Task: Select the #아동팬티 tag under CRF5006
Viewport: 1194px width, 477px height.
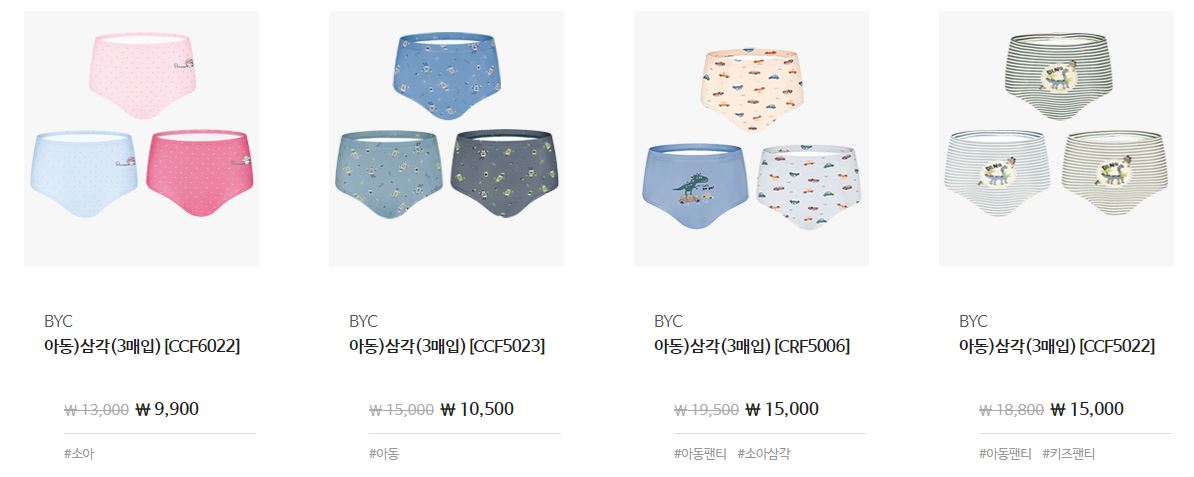Action: (x=700, y=454)
